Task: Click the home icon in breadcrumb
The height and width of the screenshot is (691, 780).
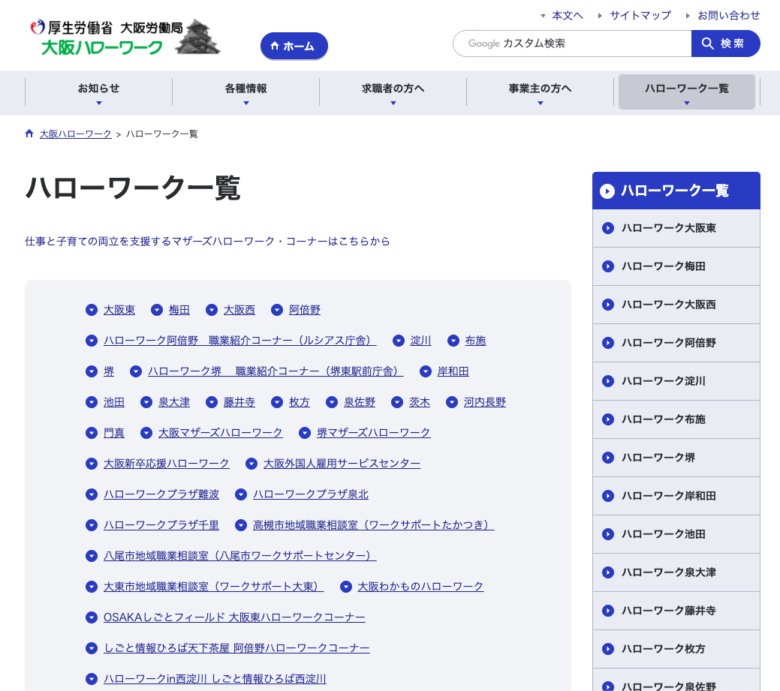Action: point(29,133)
